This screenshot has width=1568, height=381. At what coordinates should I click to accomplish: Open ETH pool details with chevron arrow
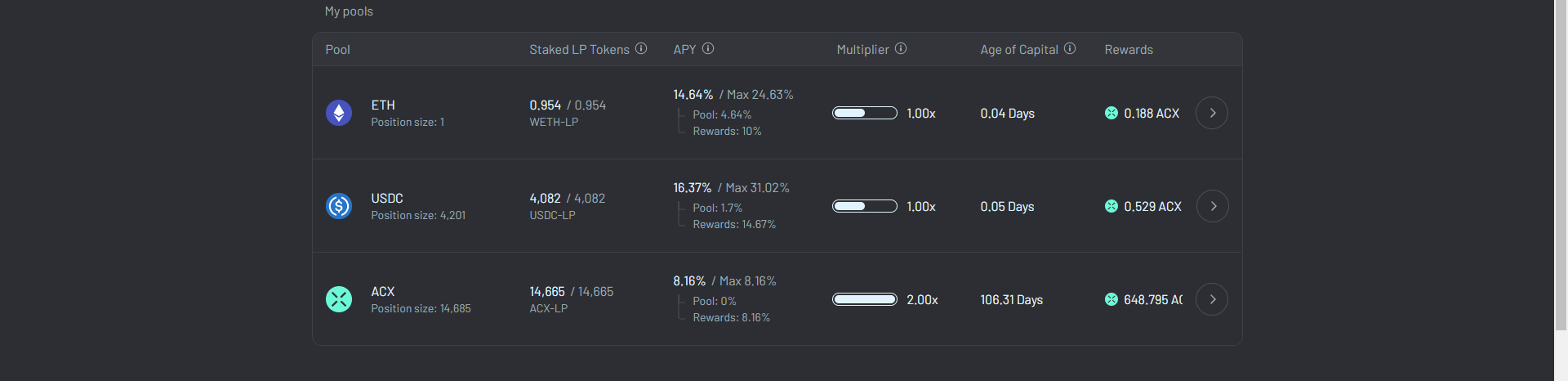(x=1212, y=113)
